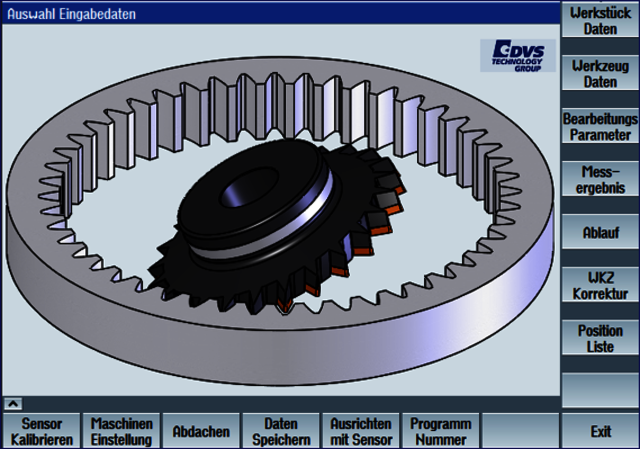Select Ausrichten mit Sensor softkey
The image size is (640, 449).
361,431
